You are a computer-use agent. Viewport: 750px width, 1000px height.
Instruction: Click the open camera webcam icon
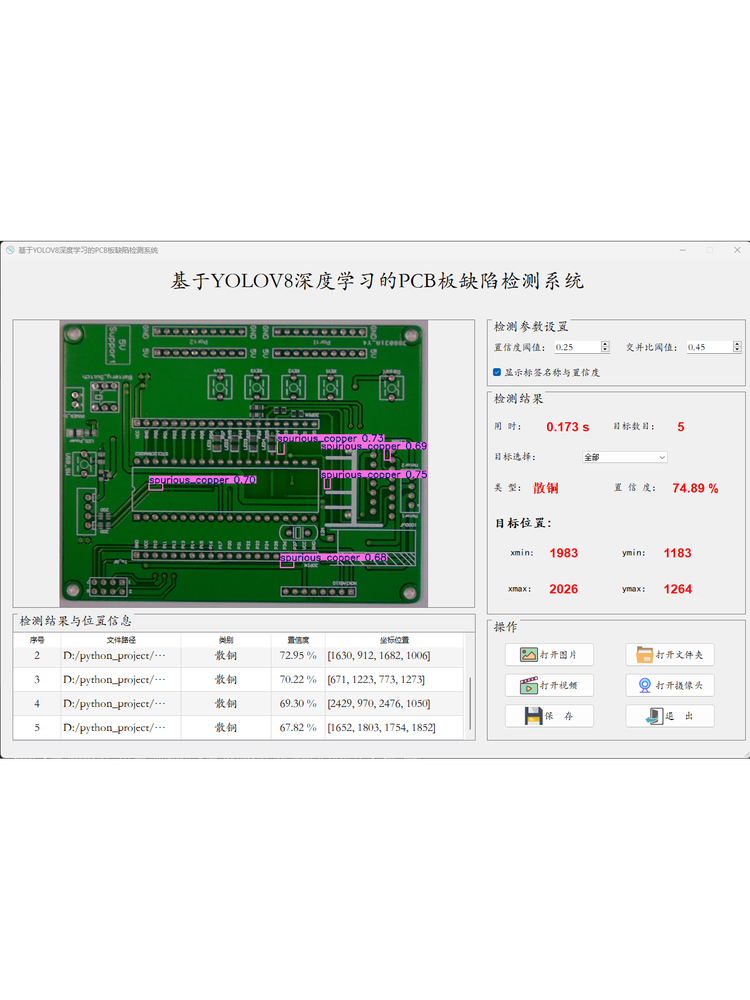pyautogui.click(x=645, y=685)
